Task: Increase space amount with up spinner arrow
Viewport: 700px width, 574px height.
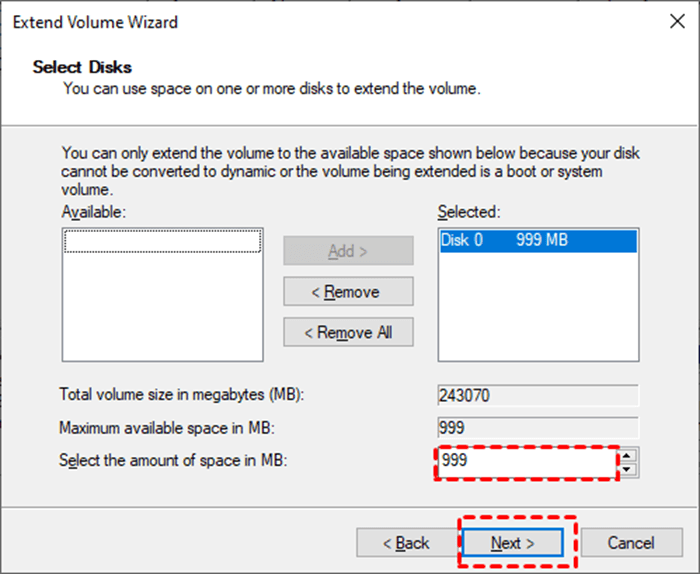Action: [x=629, y=457]
